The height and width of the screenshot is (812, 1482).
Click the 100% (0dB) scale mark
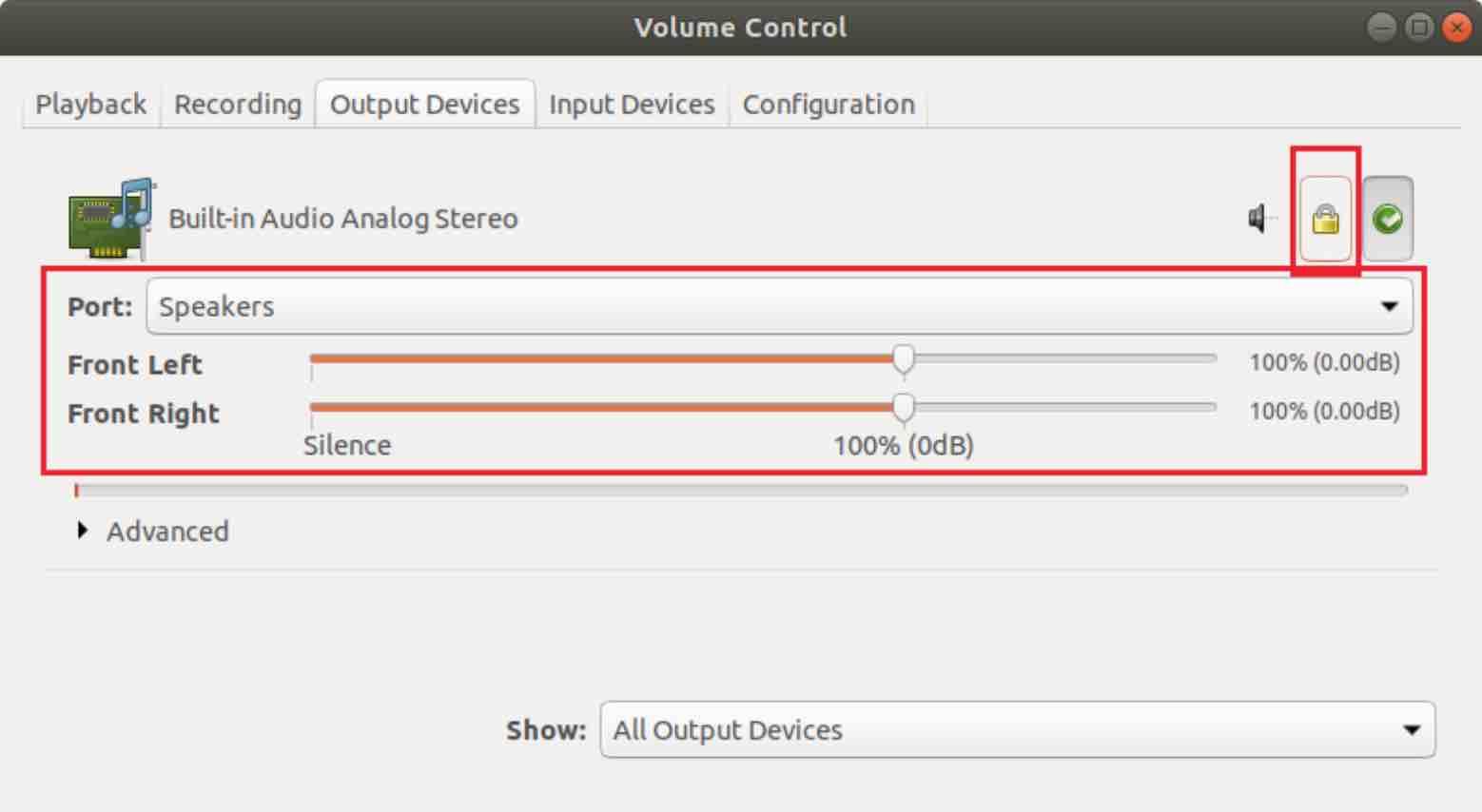(x=904, y=445)
